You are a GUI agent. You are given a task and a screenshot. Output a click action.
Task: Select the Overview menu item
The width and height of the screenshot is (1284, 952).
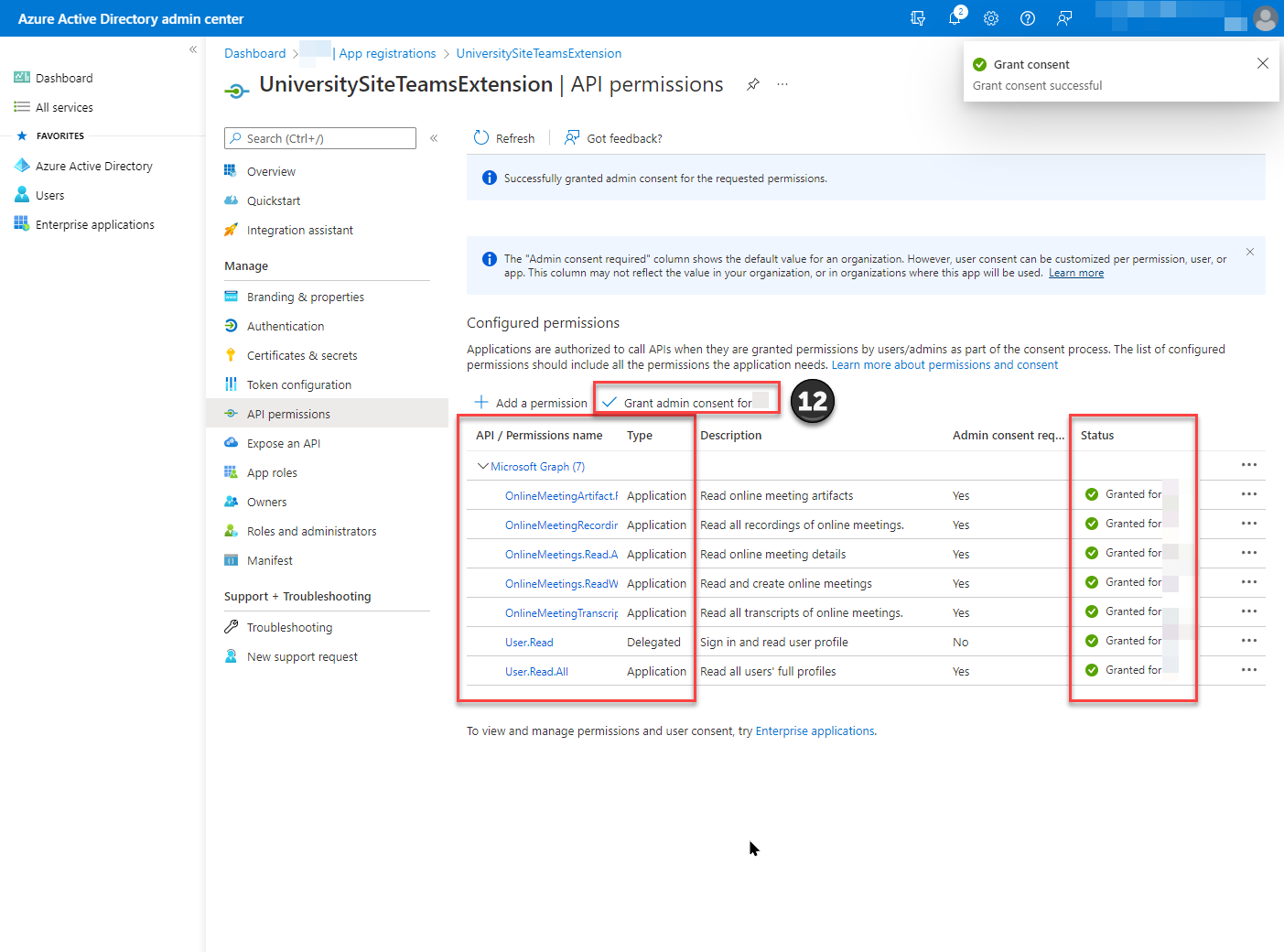(x=271, y=171)
